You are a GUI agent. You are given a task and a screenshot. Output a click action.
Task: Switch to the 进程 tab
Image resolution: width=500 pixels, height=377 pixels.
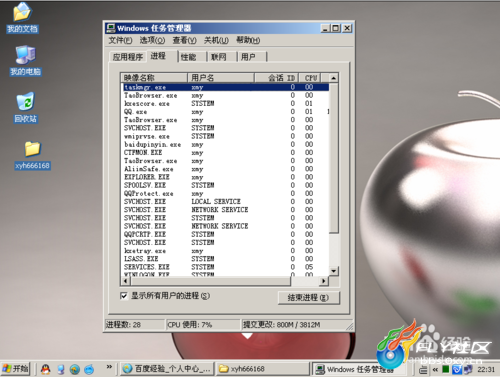tap(162, 56)
